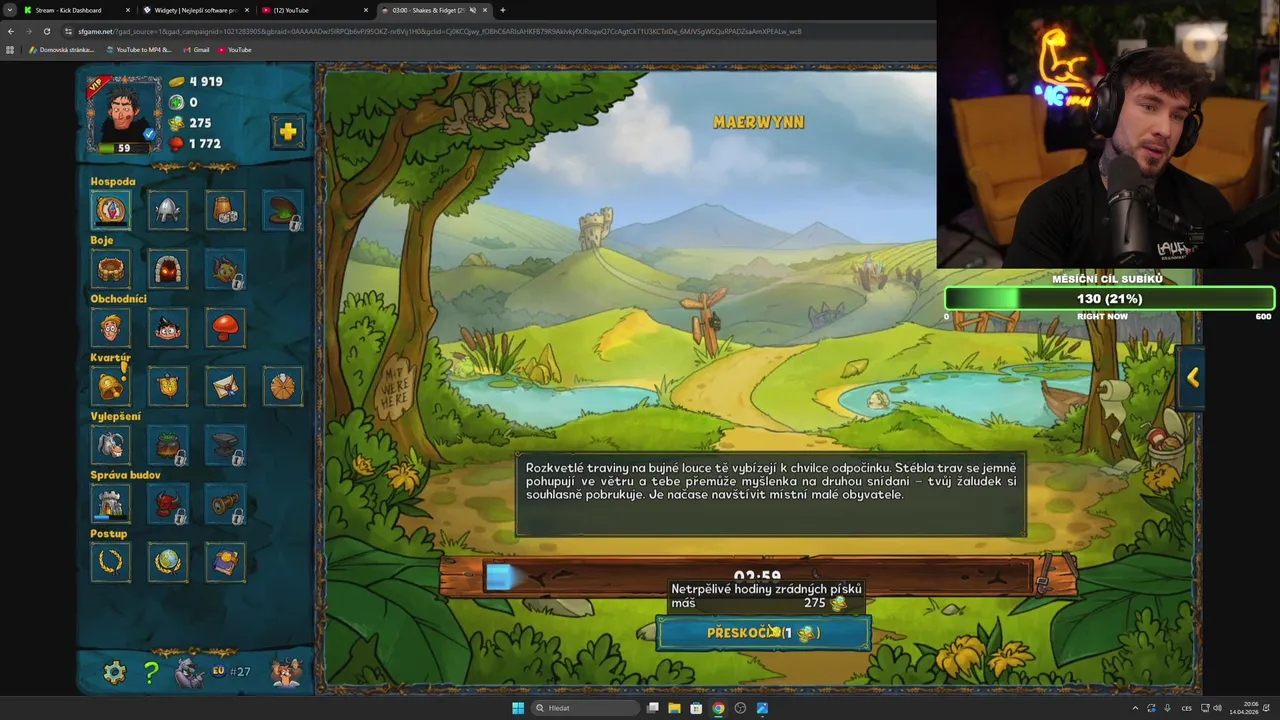This screenshot has width=1280, height=720.
Task: Open a new browser tab with plus
Action: tap(502, 10)
